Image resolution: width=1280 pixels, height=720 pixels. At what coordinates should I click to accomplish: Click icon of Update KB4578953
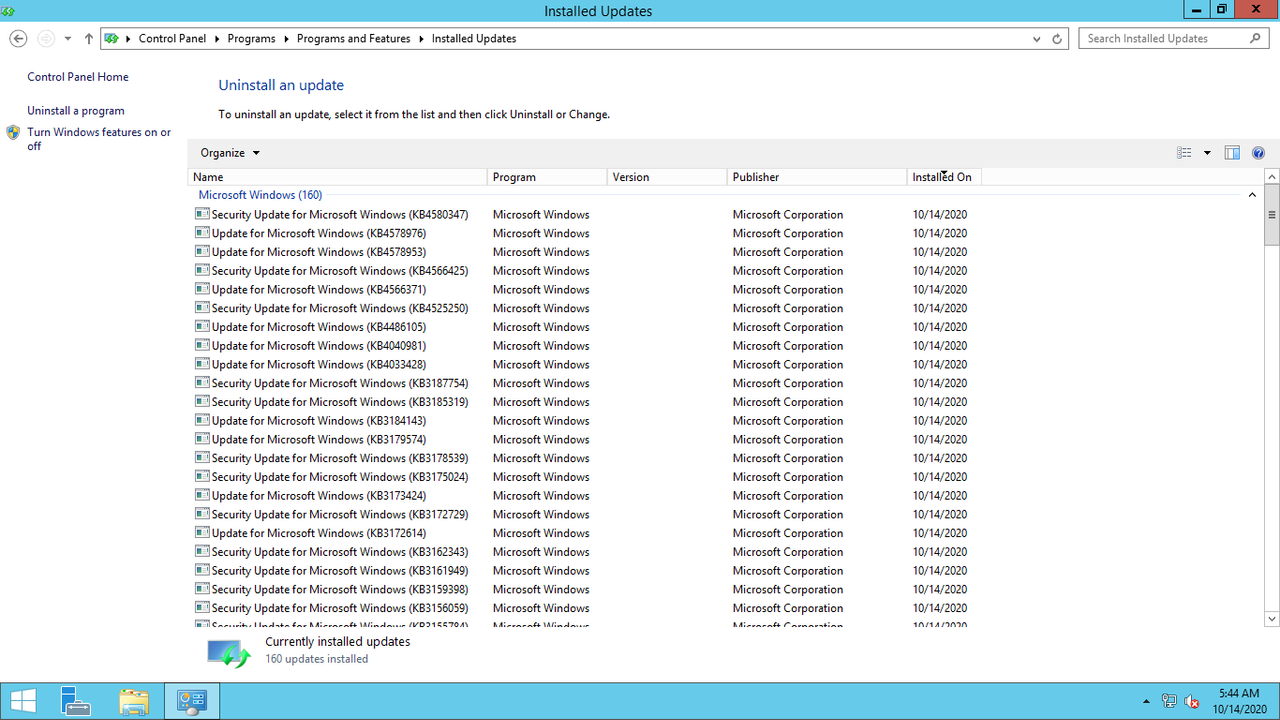202,252
